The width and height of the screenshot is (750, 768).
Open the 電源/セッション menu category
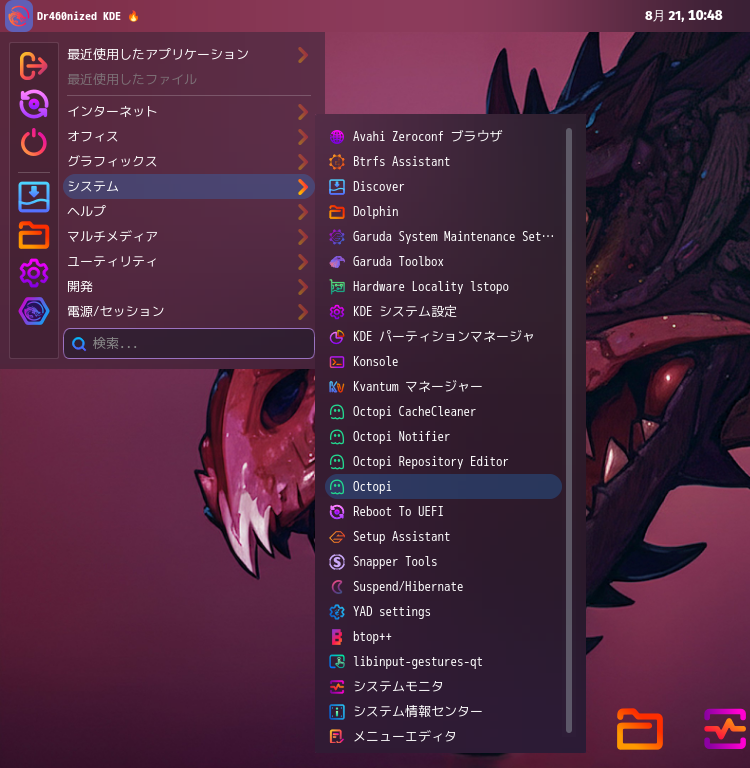[x=189, y=312]
